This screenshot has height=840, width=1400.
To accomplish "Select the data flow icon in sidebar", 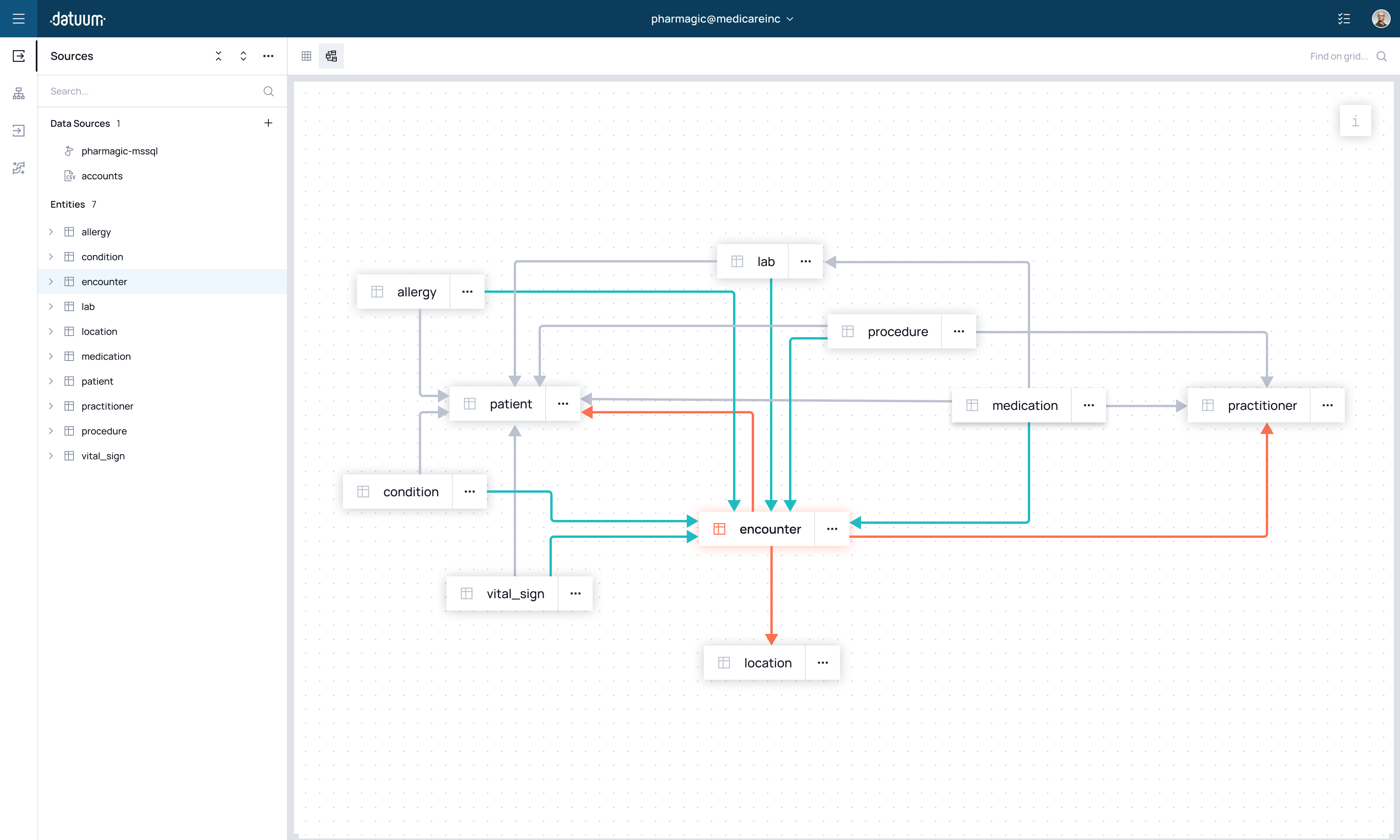I will [x=19, y=168].
